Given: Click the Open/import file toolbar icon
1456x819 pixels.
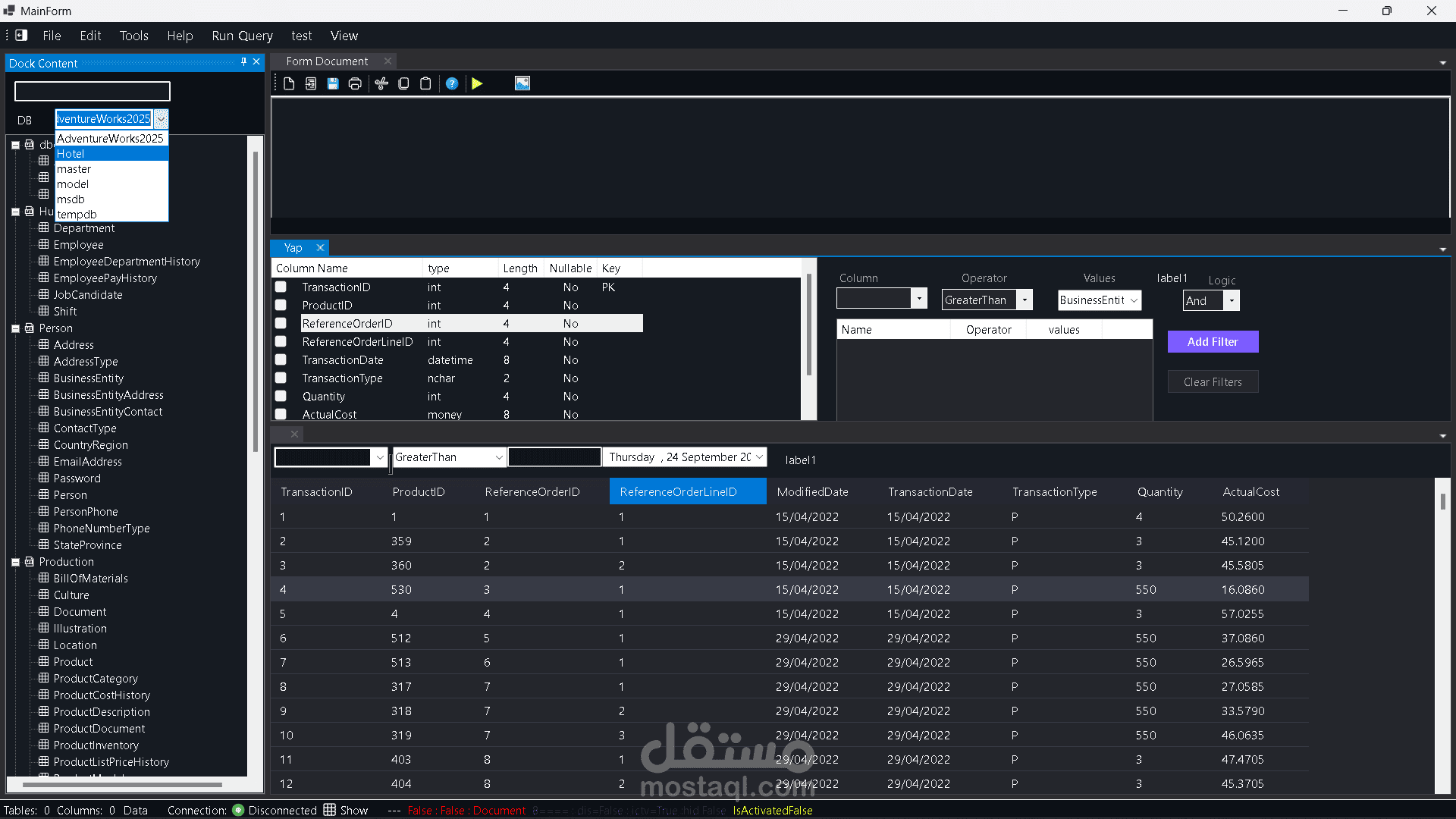Looking at the screenshot, I should [311, 83].
